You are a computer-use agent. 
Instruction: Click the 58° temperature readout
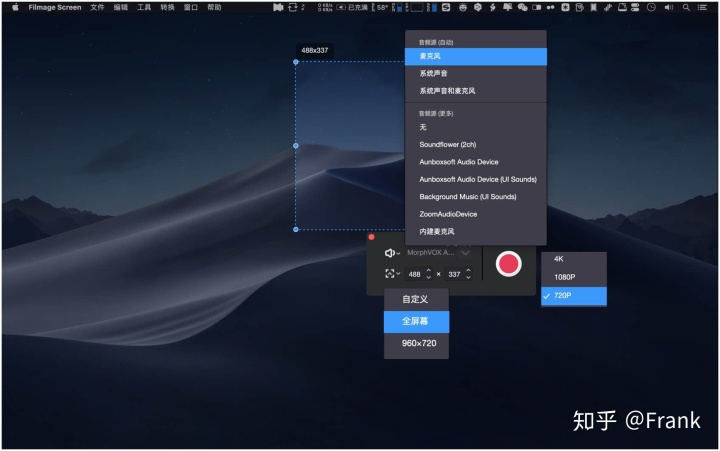[382, 7]
